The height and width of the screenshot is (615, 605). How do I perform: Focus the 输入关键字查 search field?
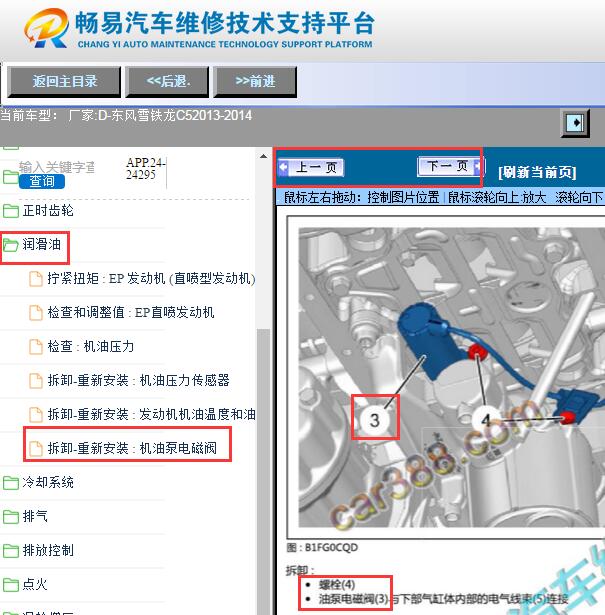[x=57, y=167]
